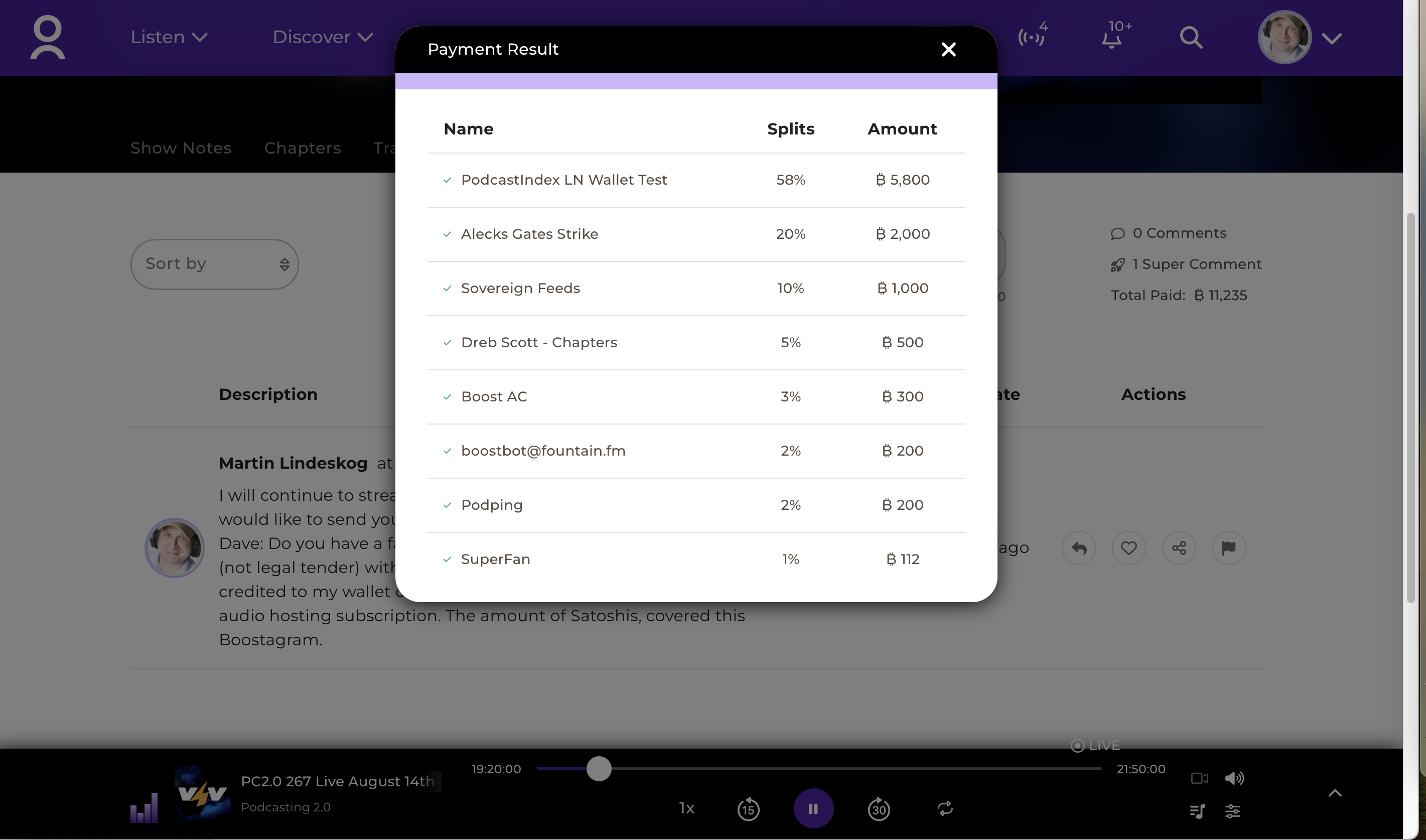The width and height of the screenshot is (1426, 840).
Task: Click the success checkmark beside Podping
Action: (448, 505)
